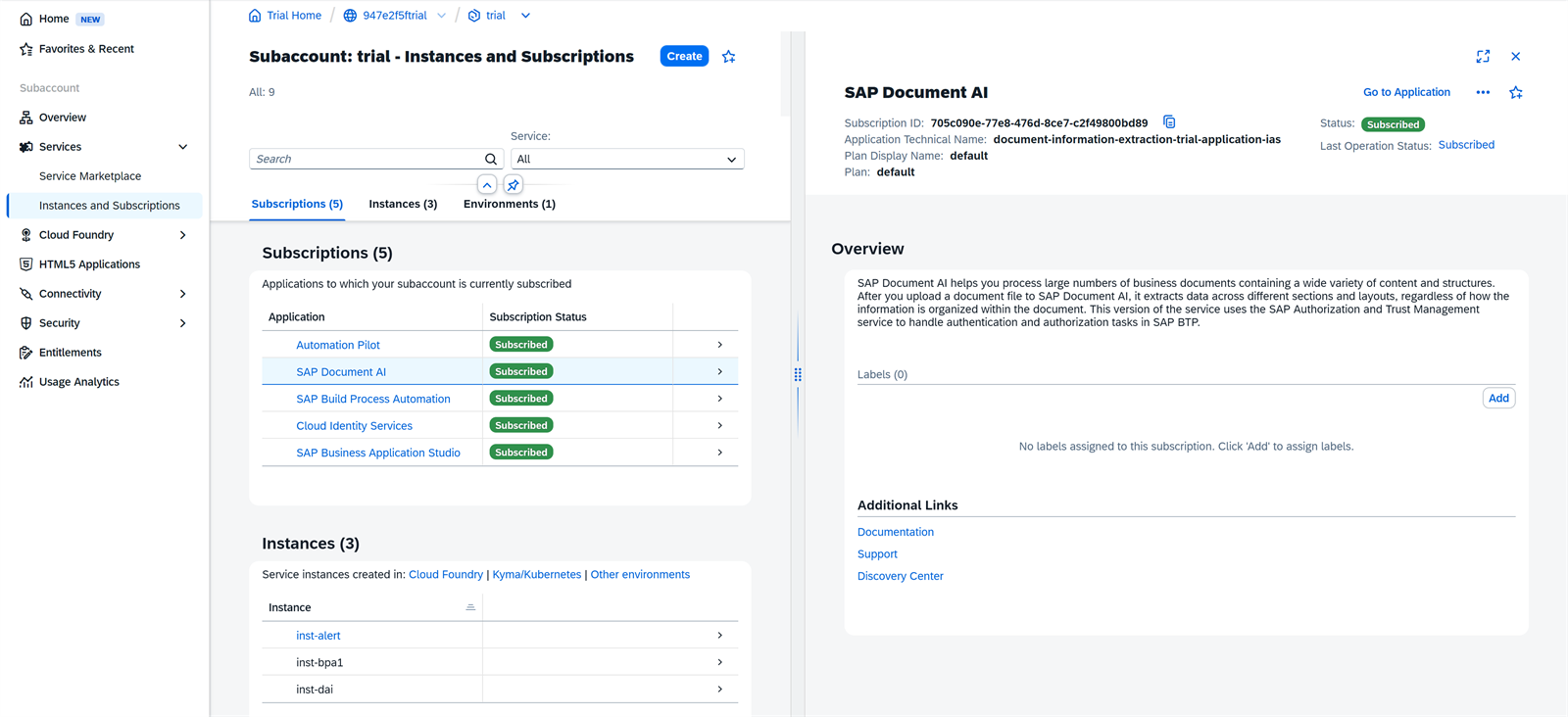Viewport: 1568px width, 717px height.
Task: Expand the Connectivity sidebar group
Action: pos(182,294)
